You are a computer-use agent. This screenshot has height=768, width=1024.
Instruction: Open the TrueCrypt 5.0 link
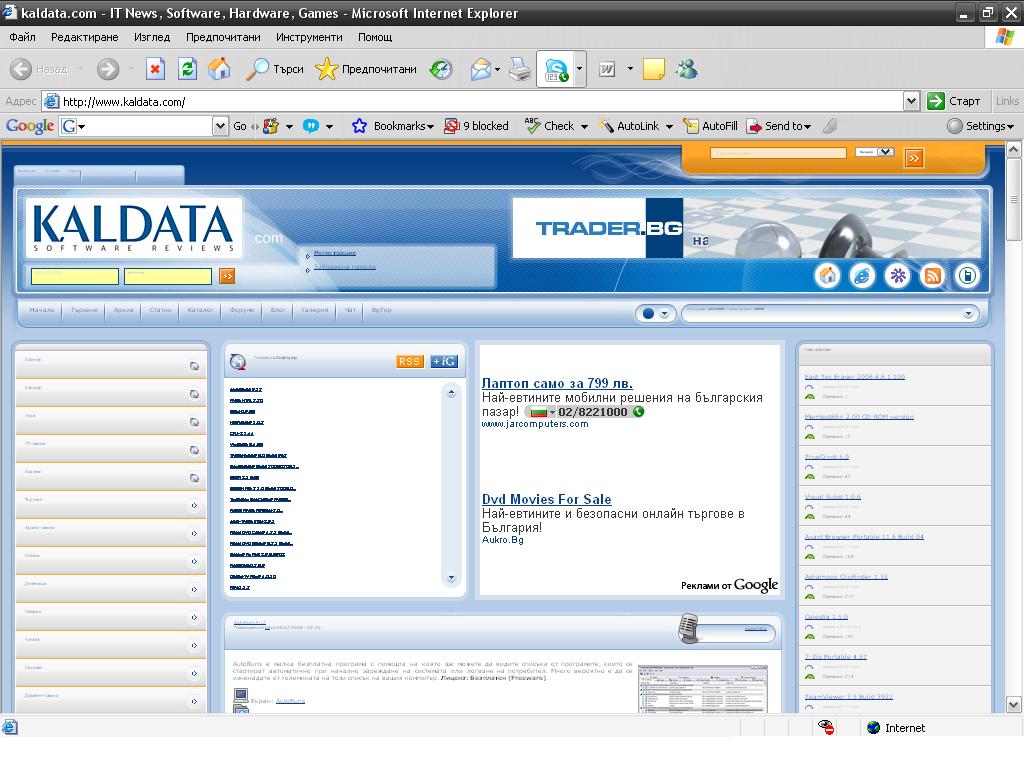[827, 457]
